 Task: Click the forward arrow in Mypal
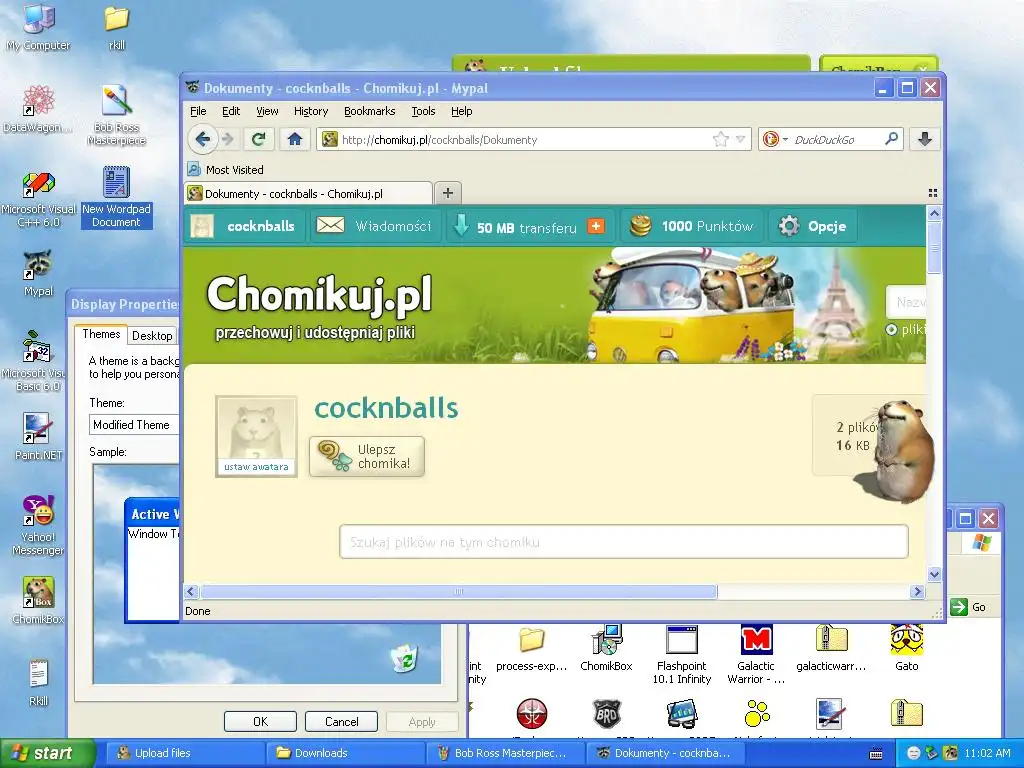click(x=228, y=139)
